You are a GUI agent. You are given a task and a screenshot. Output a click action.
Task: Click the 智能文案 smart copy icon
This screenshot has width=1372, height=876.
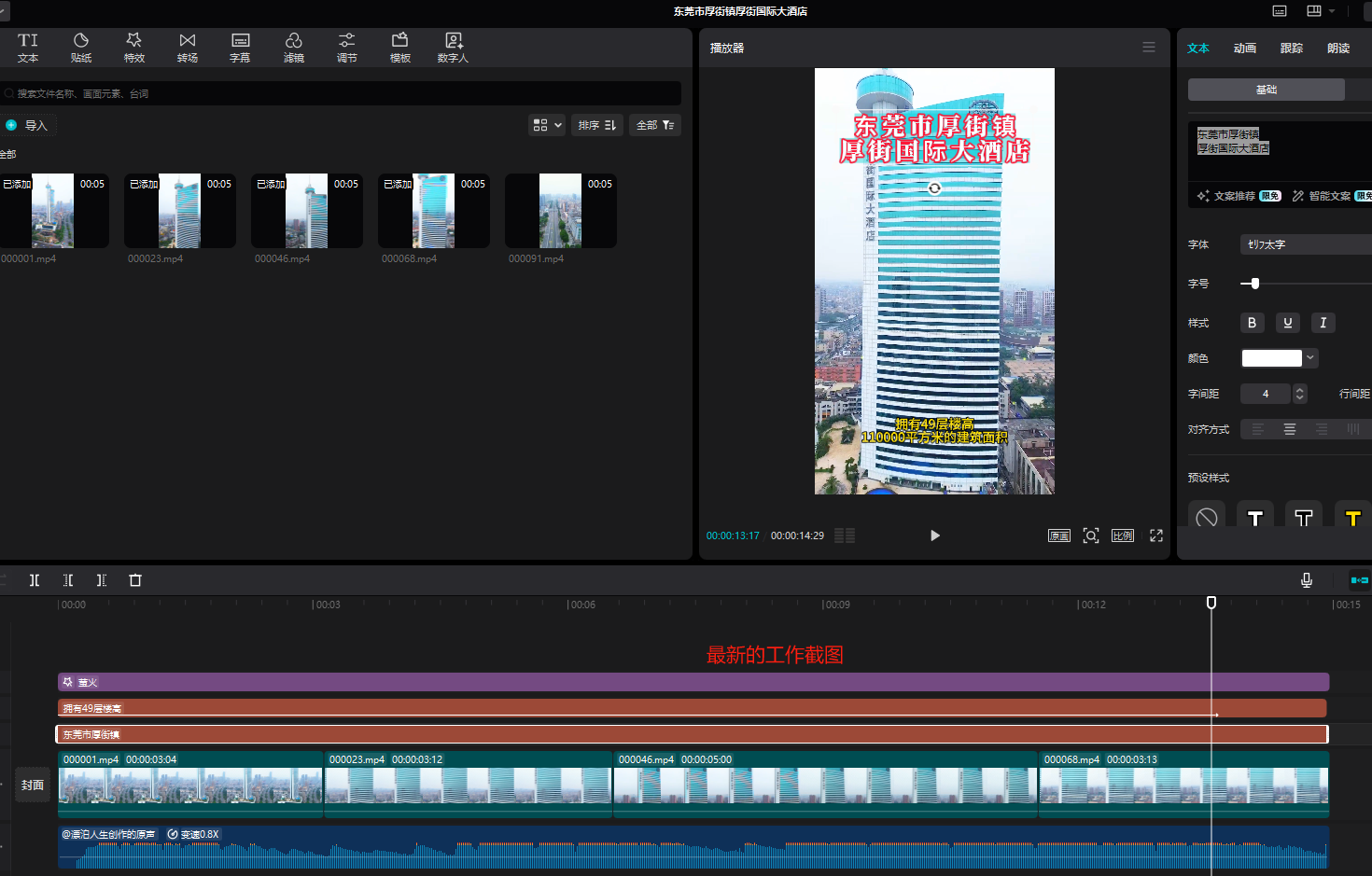coord(1298,196)
